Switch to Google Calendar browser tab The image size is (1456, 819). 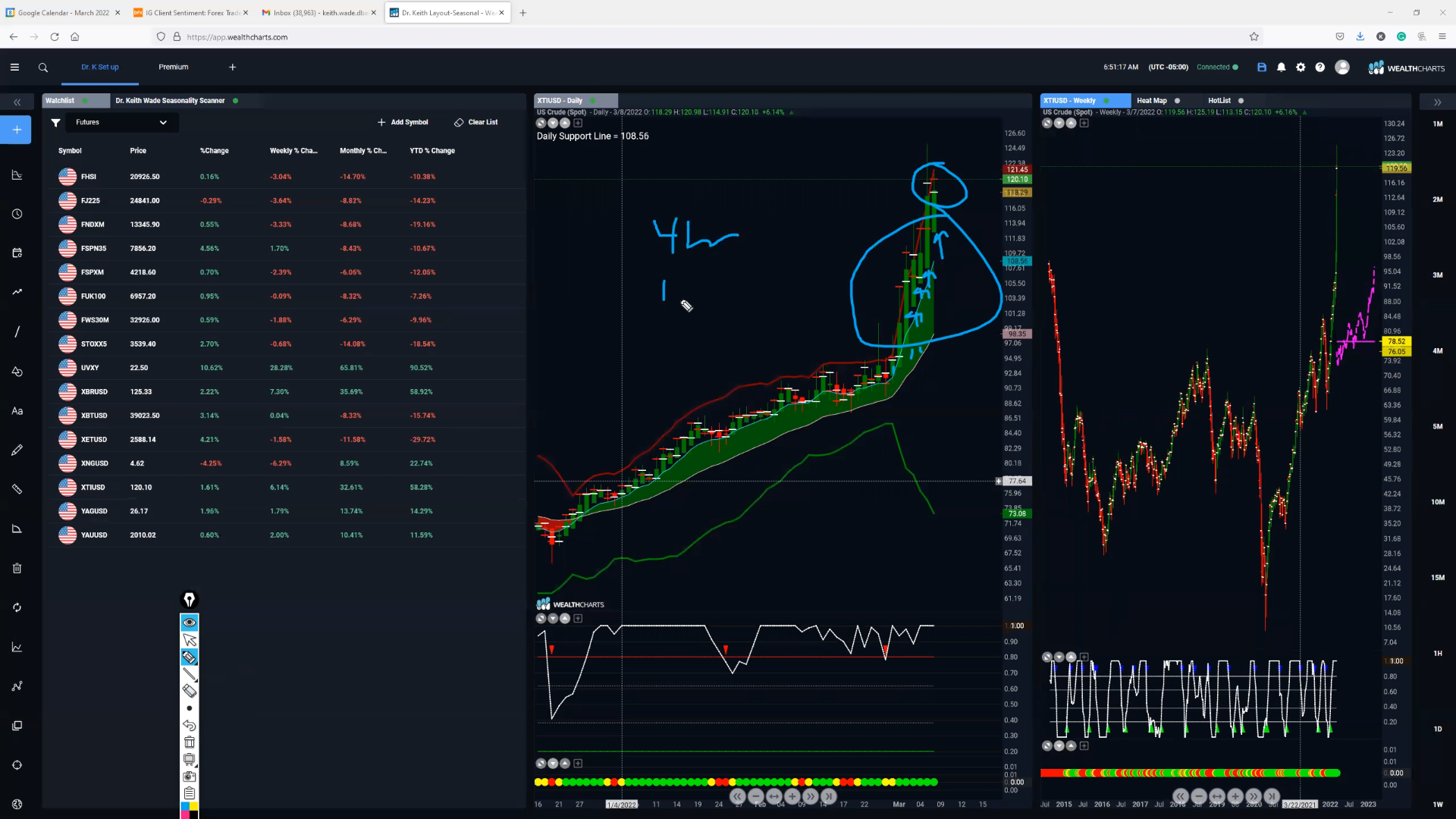(64, 13)
